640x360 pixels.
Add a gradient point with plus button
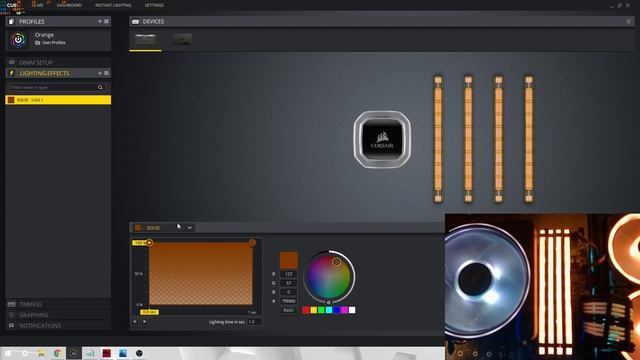point(135,322)
